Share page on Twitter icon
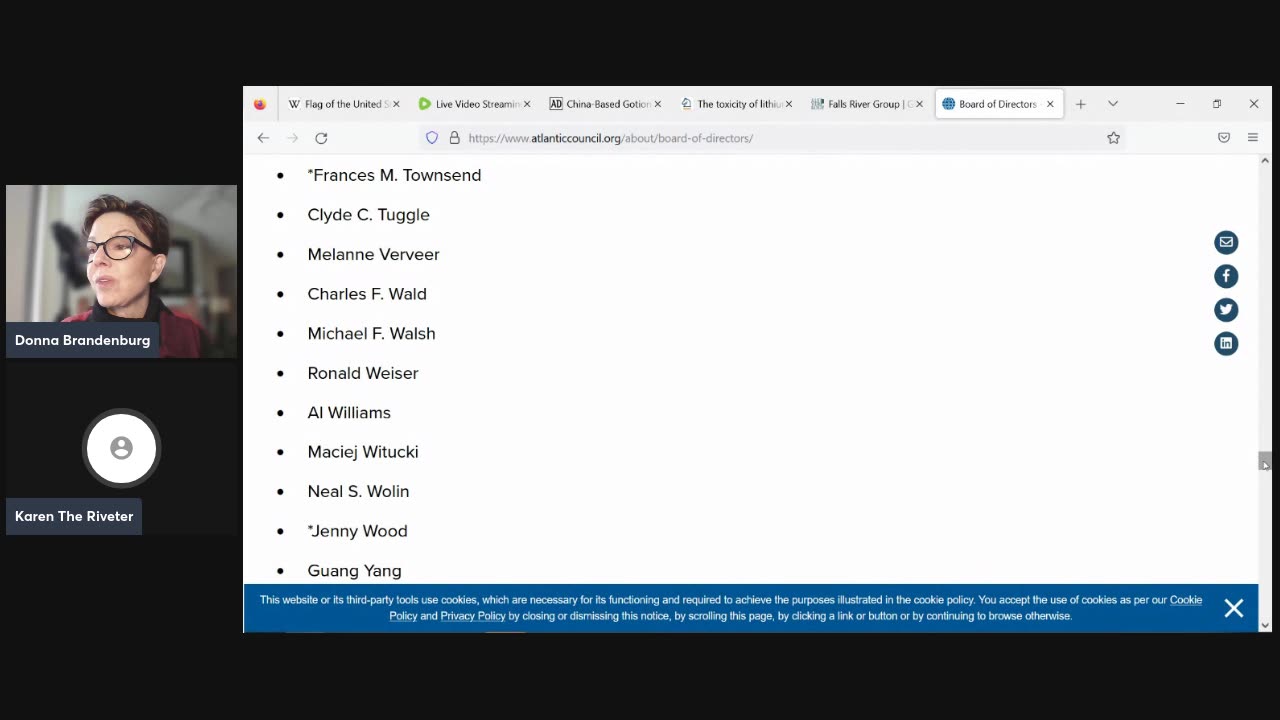Screen dimensions: 1280x720 click(x=1226, y=310)
